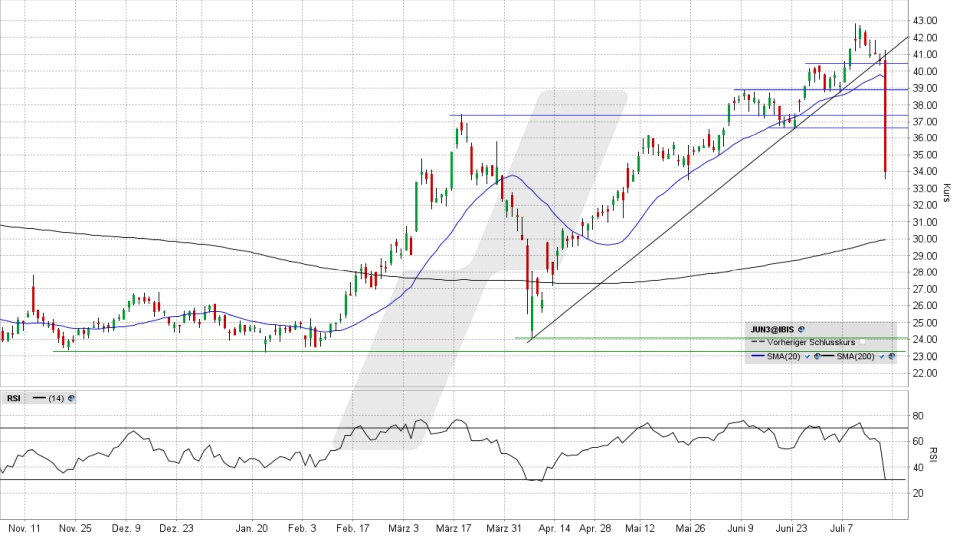Click the RSI 80 axis label

918,416
